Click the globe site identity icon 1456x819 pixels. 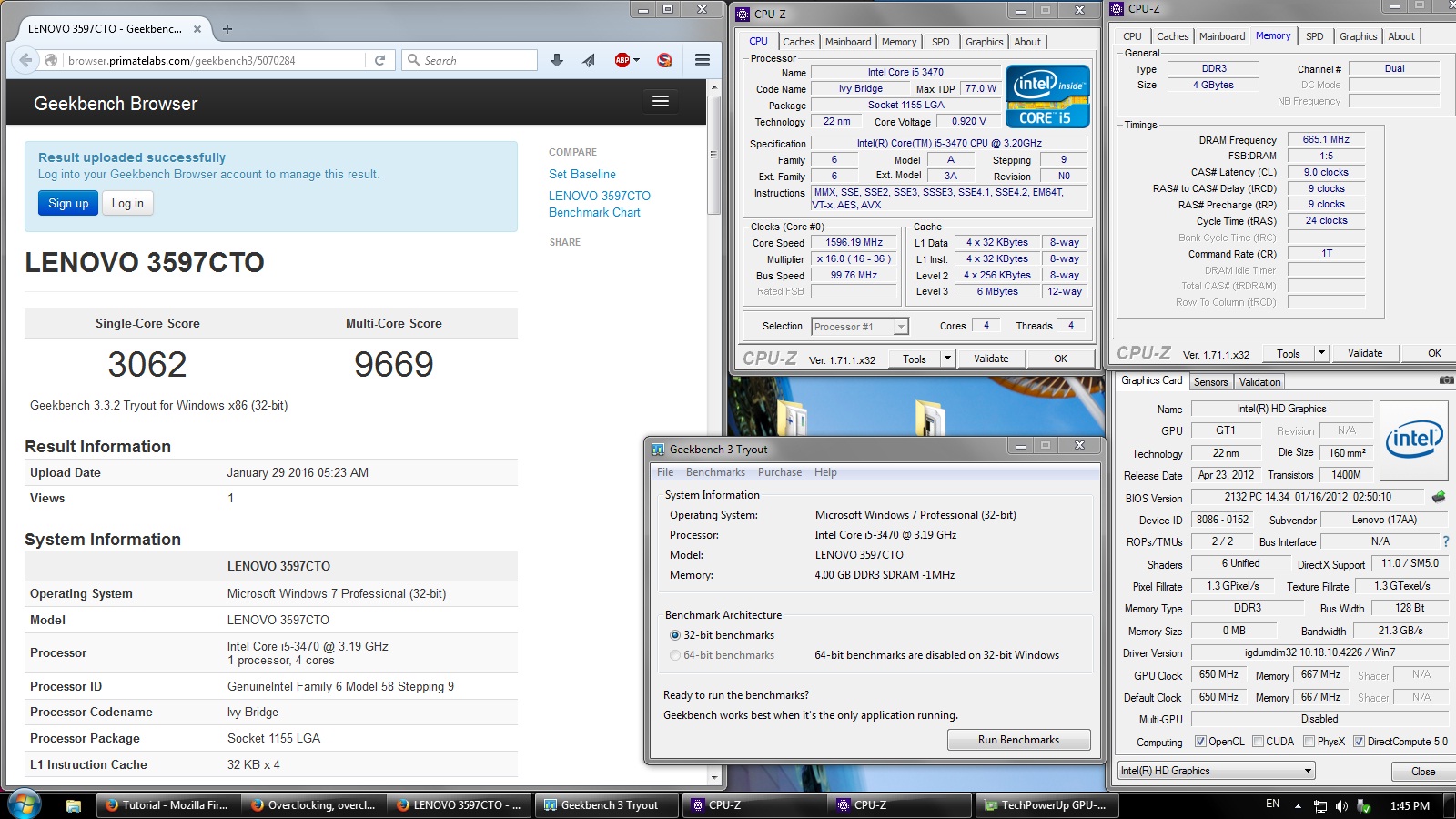pos(51,60)
